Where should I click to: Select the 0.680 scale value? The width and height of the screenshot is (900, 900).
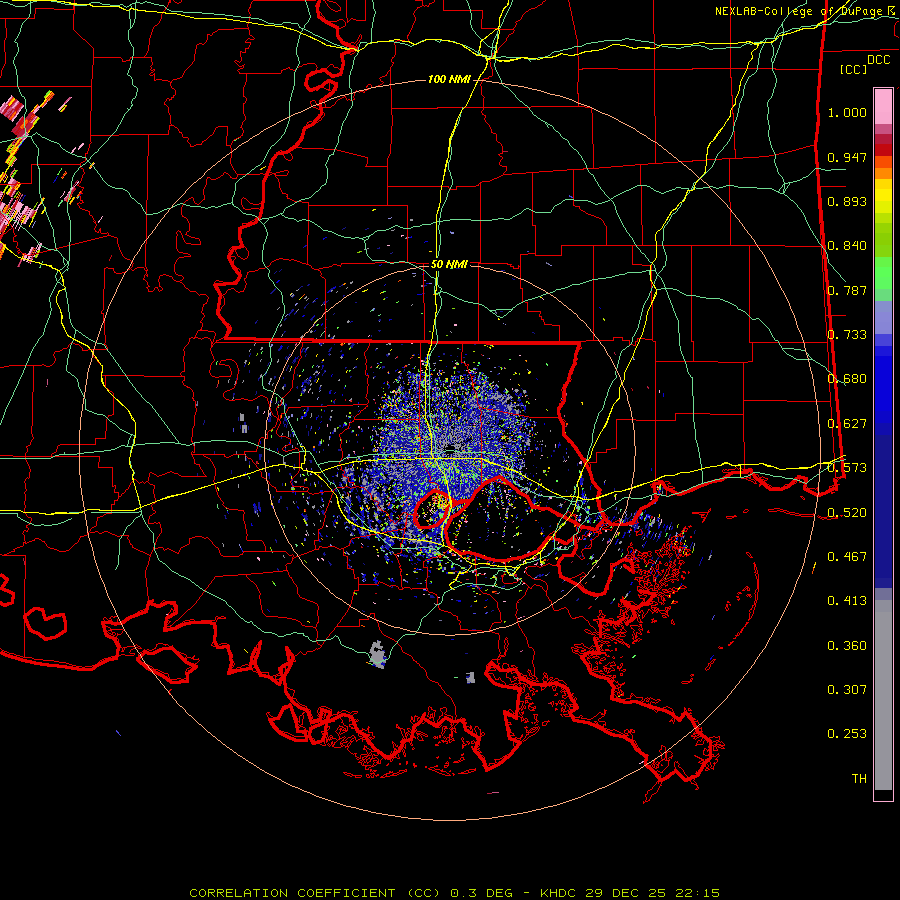(x=847, y=379)
